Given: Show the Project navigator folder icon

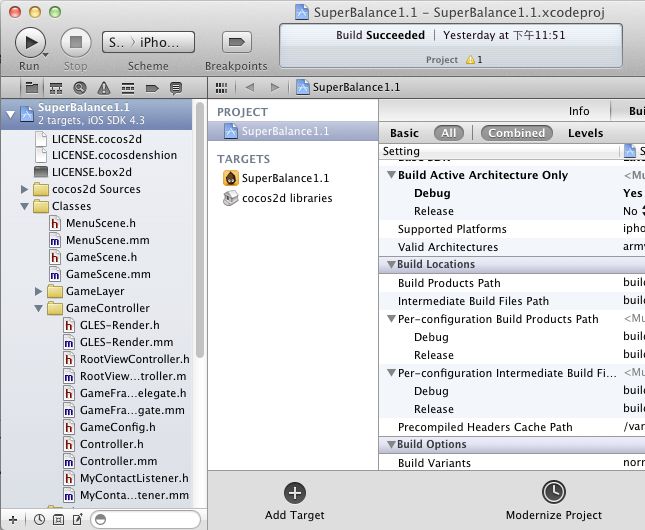Looking at the screenshot, I should [32, 88].
